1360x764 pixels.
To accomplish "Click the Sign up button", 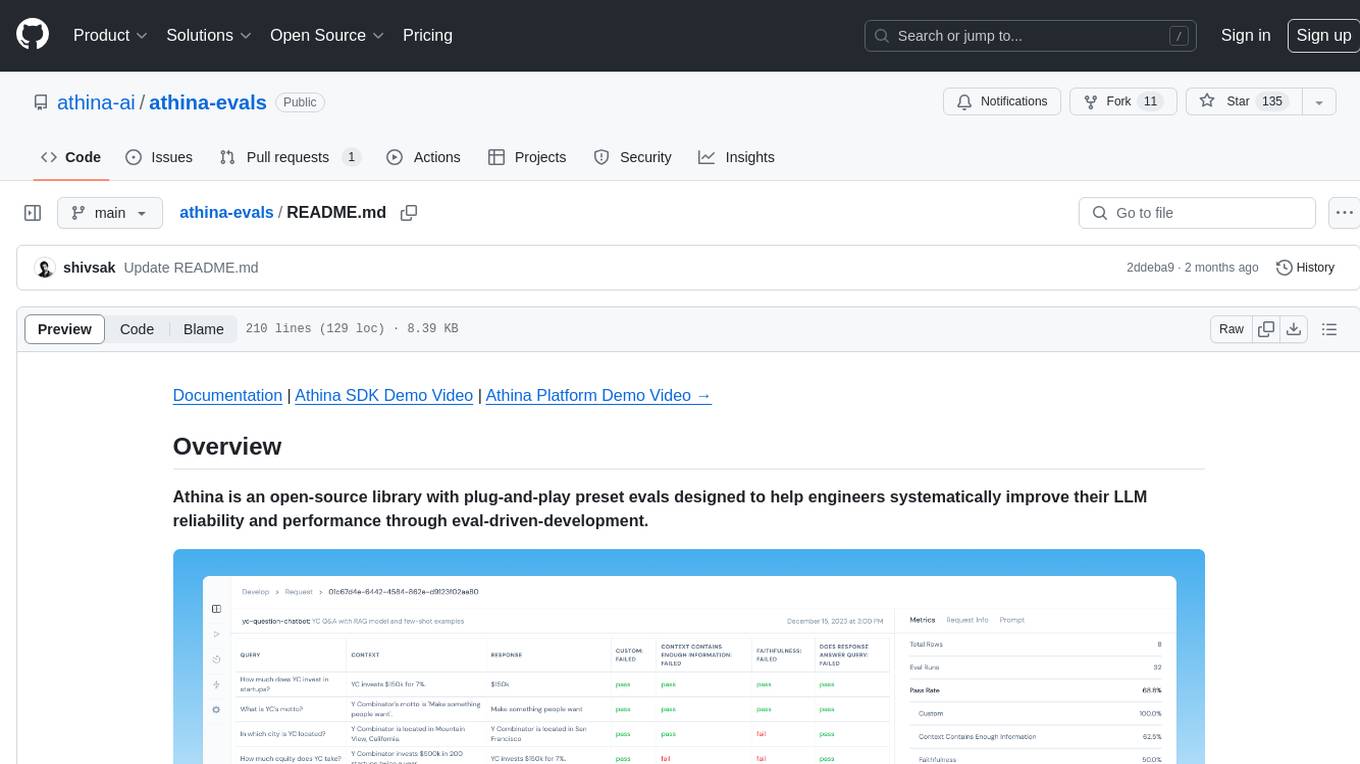I will pos(1323,35).
